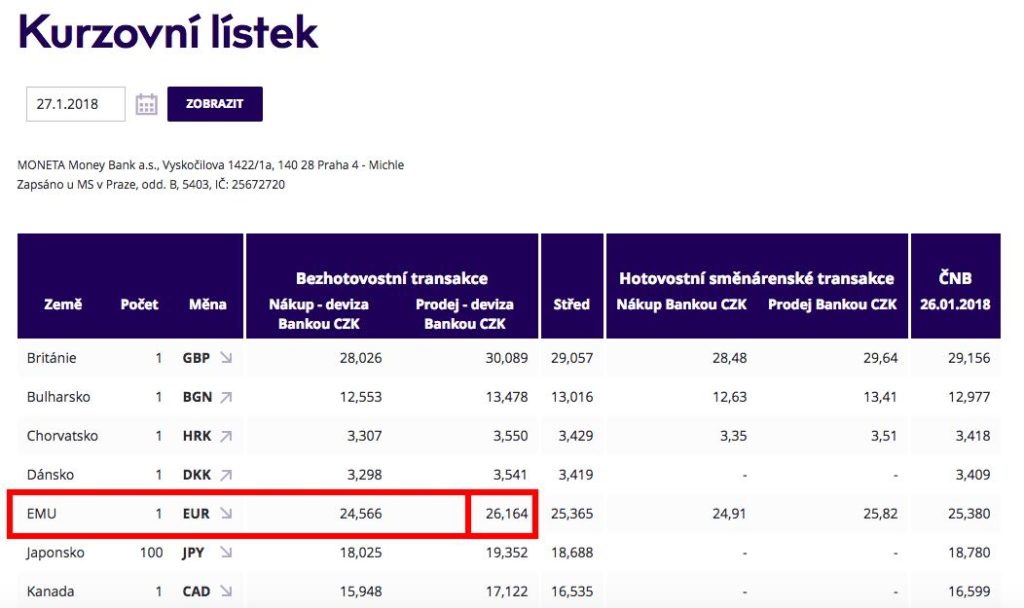Click the Hotovostní směnárenské transakce header
This screenshot has height=608, width=1024.
(755, 278)
